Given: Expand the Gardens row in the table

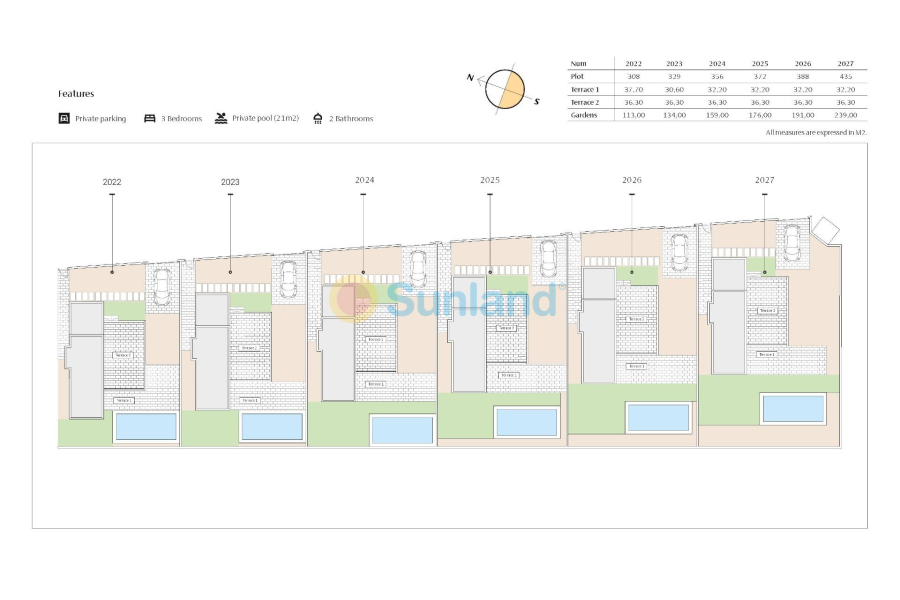Looking at the screenshot, I should click(583, 116).
